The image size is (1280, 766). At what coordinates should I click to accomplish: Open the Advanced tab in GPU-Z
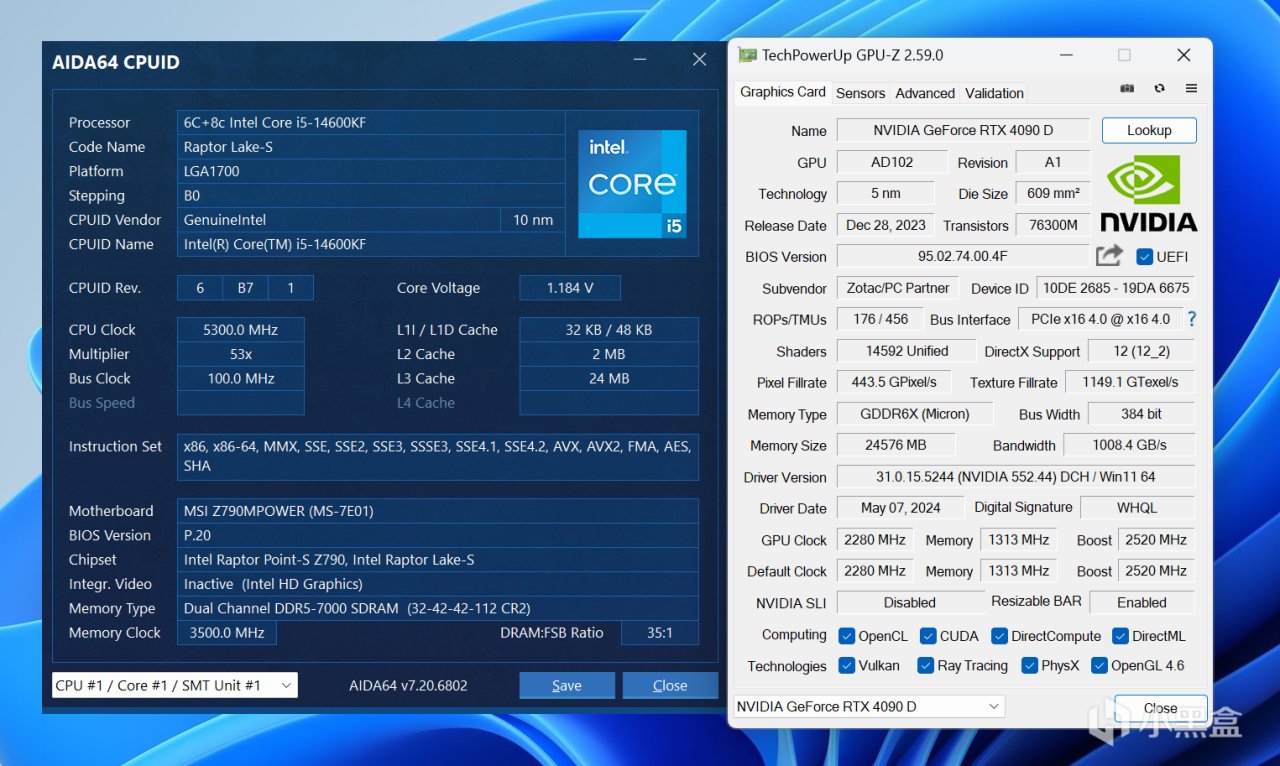(925, 93)
